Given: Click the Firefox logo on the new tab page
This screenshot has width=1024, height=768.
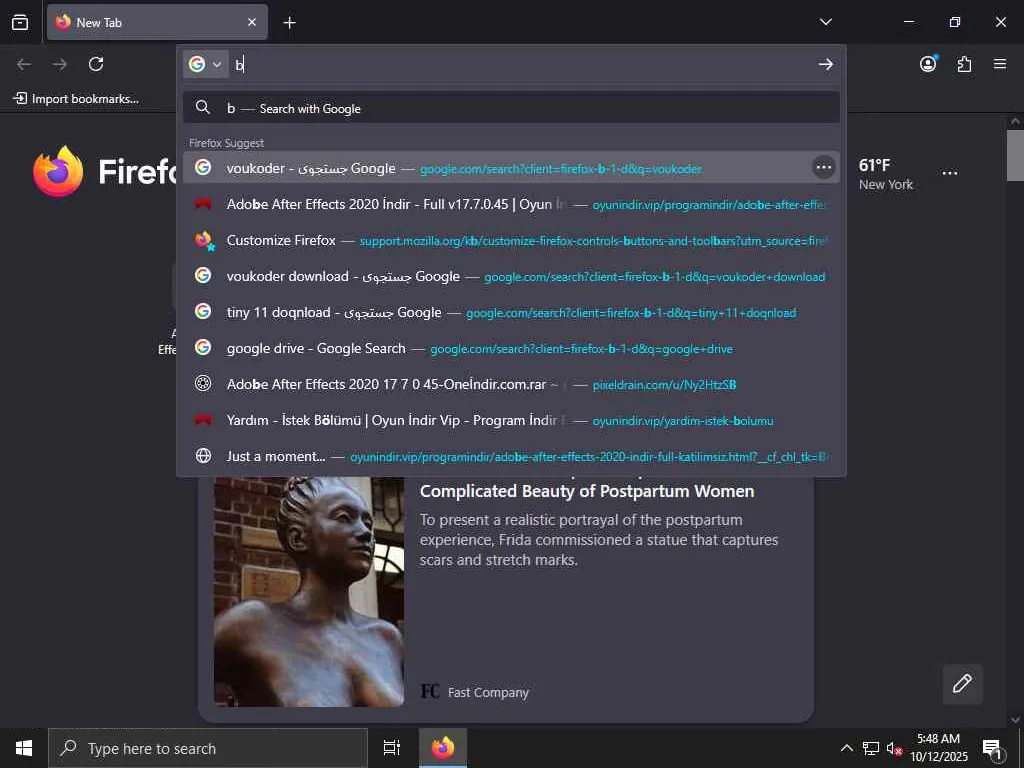Looking at the screenshot, I should (58, 172).
